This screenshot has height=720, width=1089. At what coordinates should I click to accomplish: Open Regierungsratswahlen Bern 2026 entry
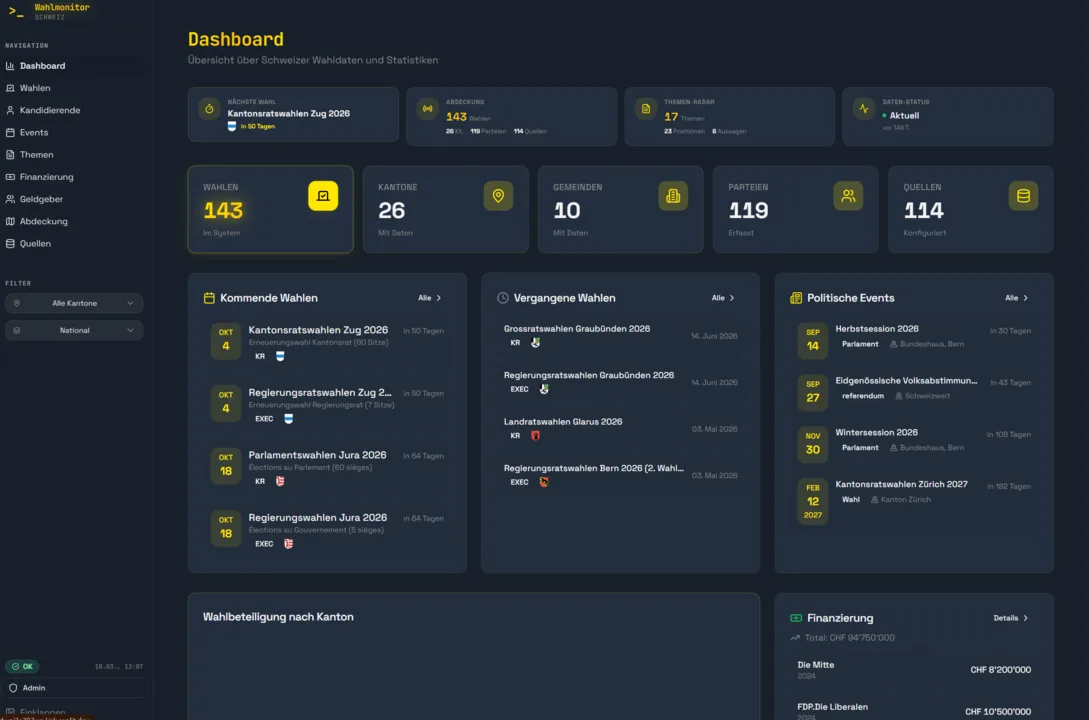point(620,475)
